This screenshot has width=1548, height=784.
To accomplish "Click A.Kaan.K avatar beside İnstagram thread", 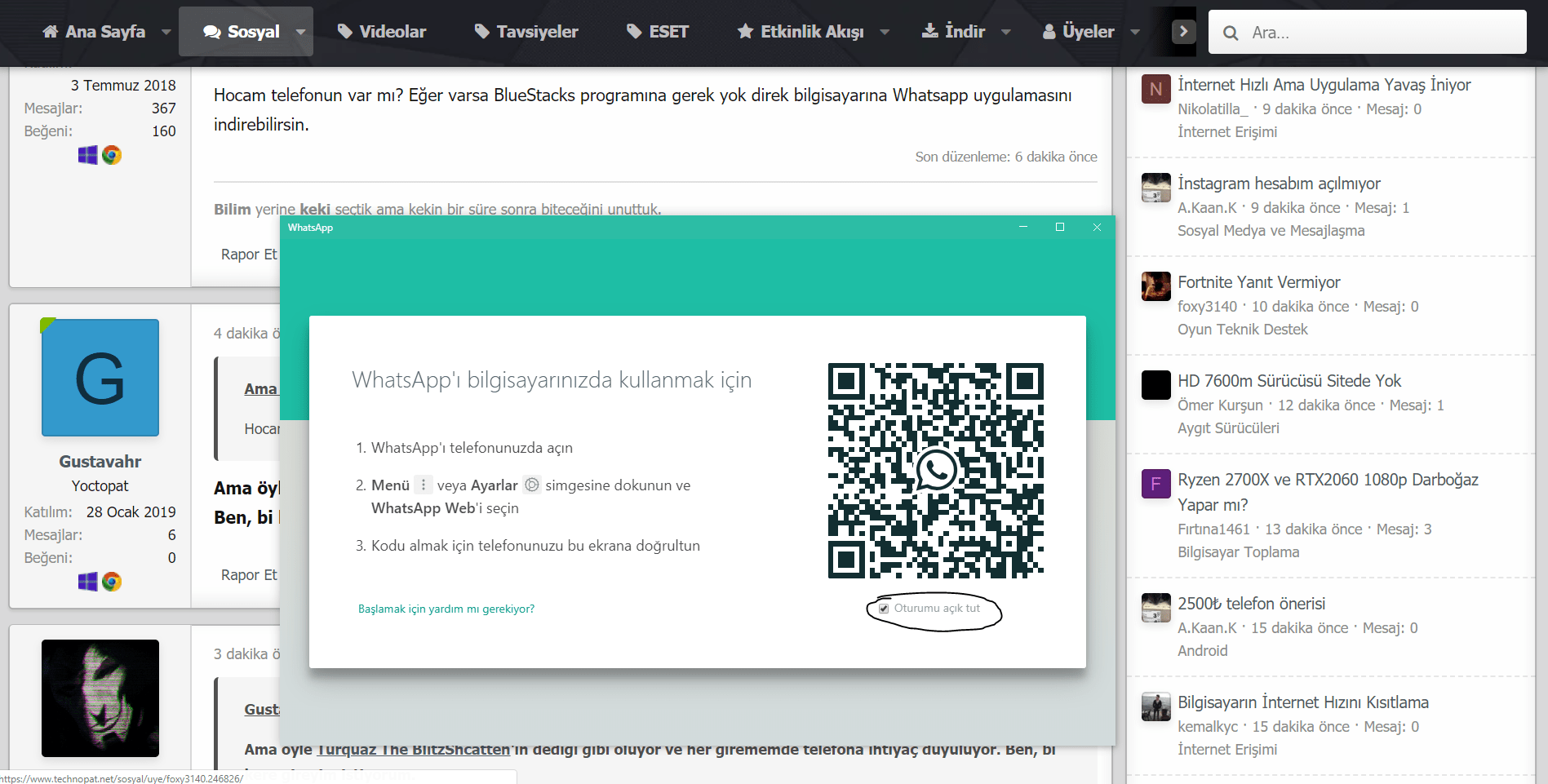I will point(1155,188).
